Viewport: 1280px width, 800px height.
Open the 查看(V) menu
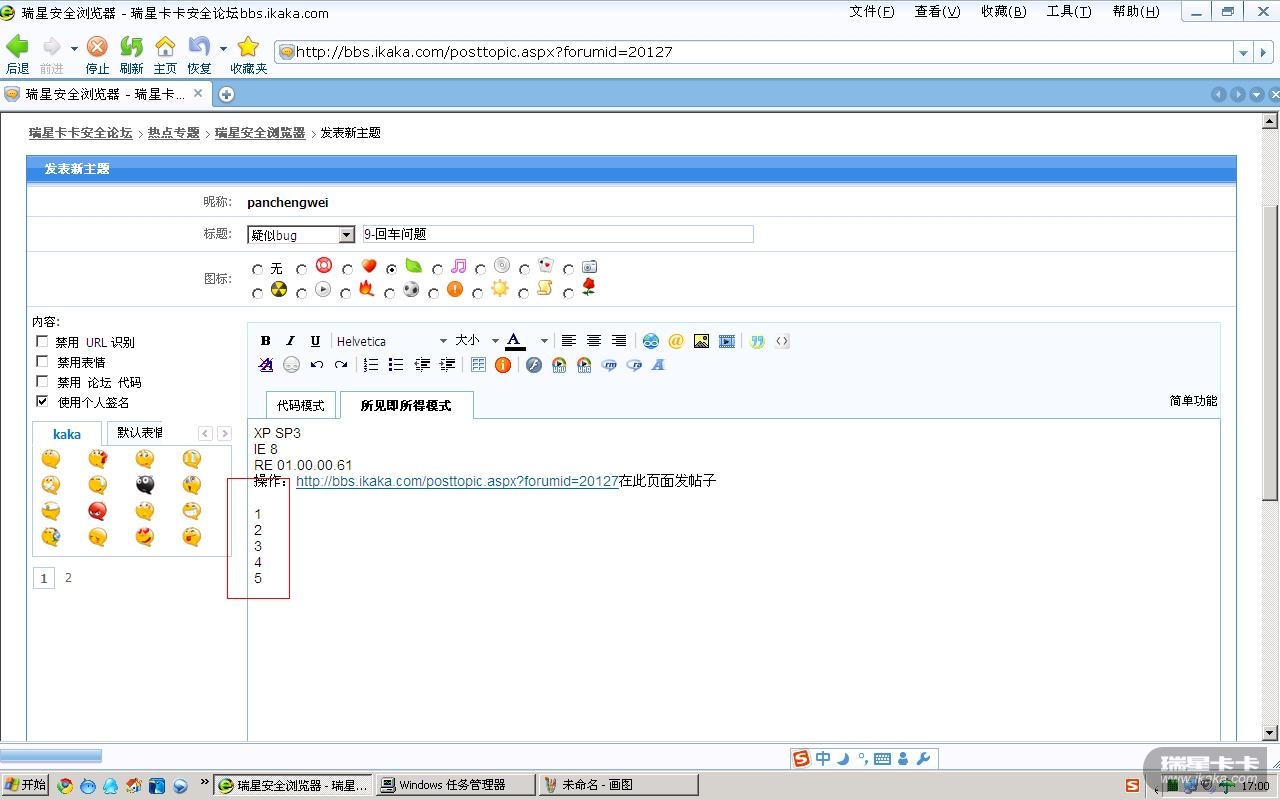[x=937, y=12]
